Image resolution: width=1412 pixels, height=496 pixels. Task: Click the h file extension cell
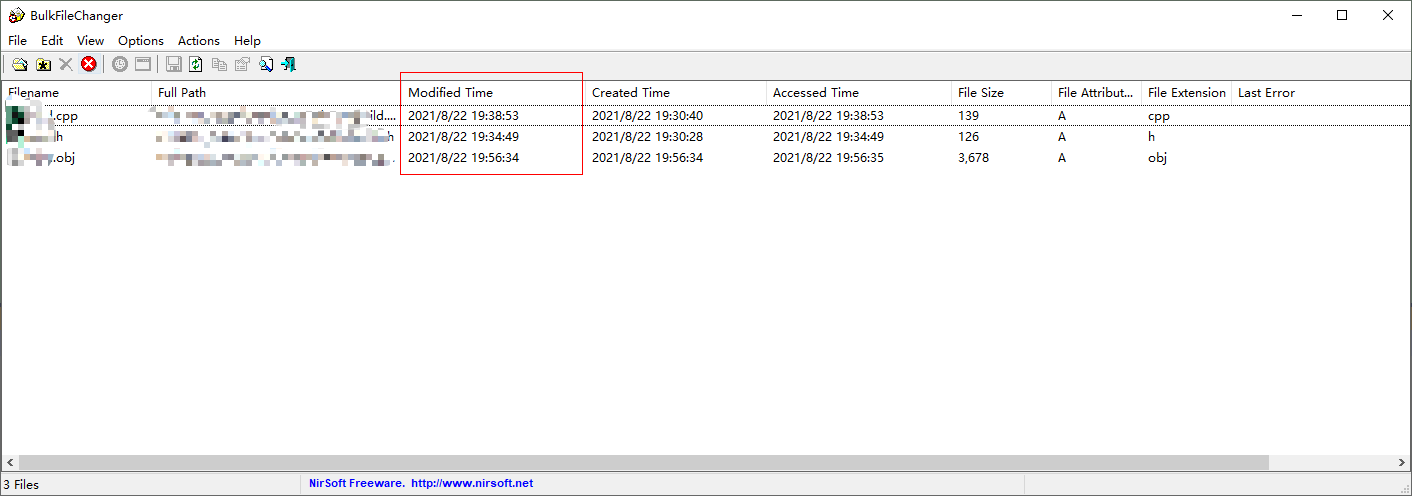[x=1151, y=137]
